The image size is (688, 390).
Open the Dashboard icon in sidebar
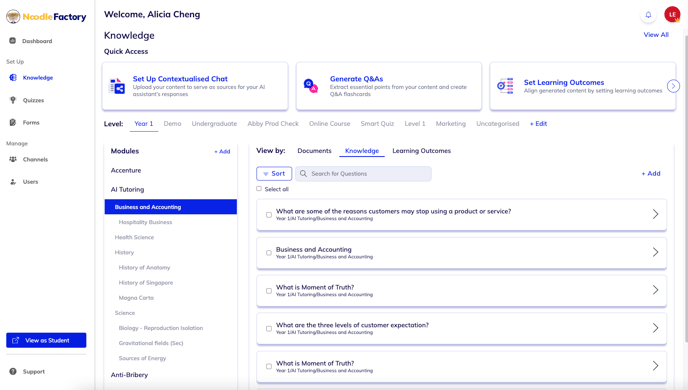click(x=13, y=41)
